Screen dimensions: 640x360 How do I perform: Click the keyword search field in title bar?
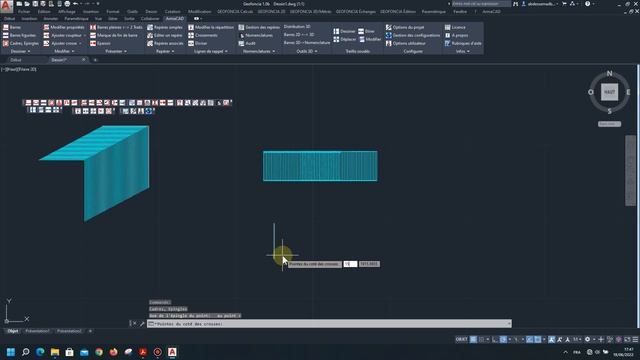pos(481,4)
